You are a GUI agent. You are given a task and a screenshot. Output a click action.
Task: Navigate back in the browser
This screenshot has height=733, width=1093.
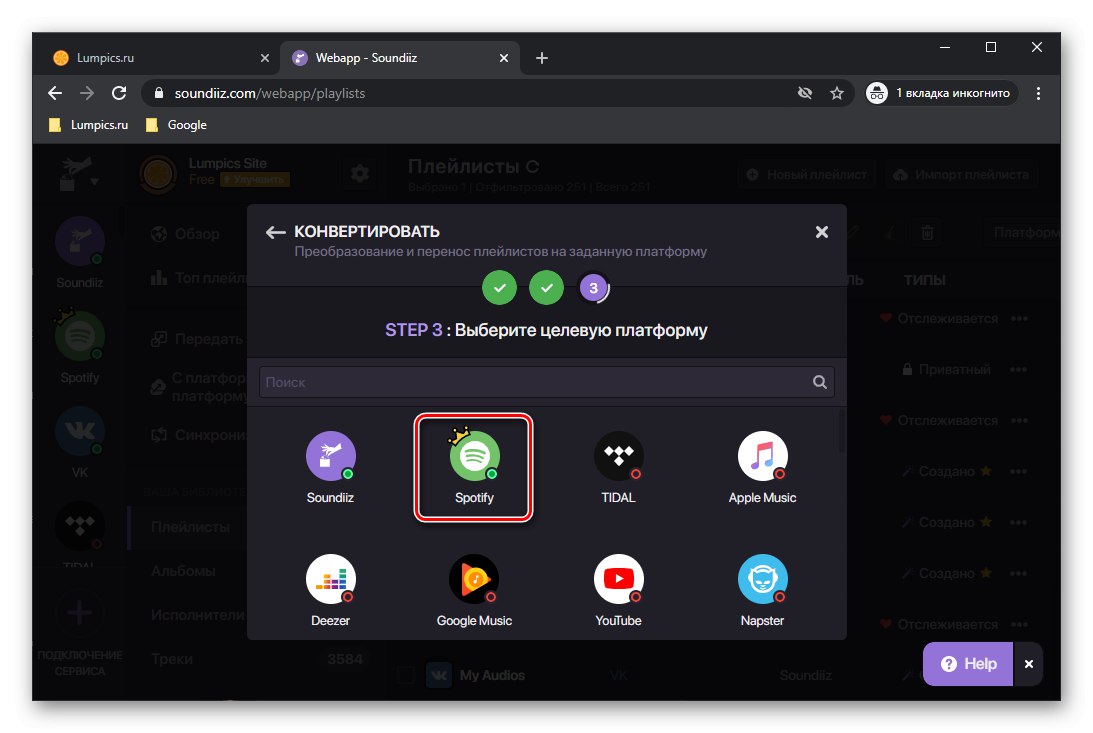tap(55, 93)
